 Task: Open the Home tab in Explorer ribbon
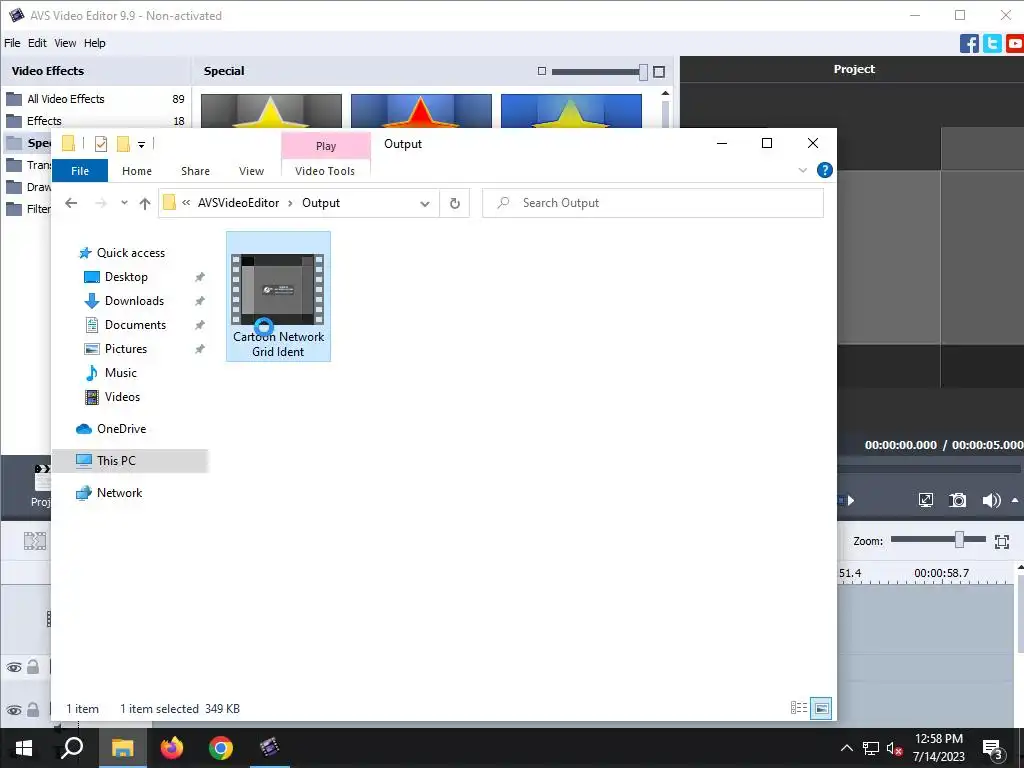tap(136, 171)
